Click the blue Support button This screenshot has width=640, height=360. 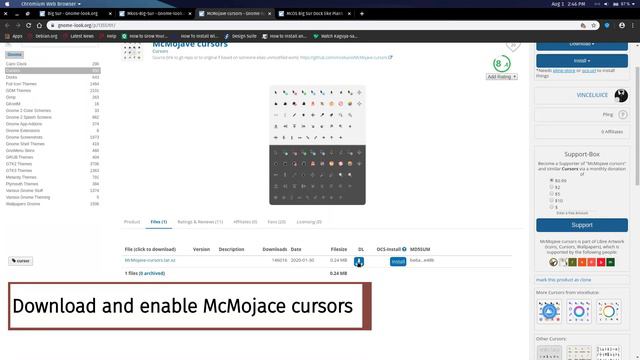582,225
